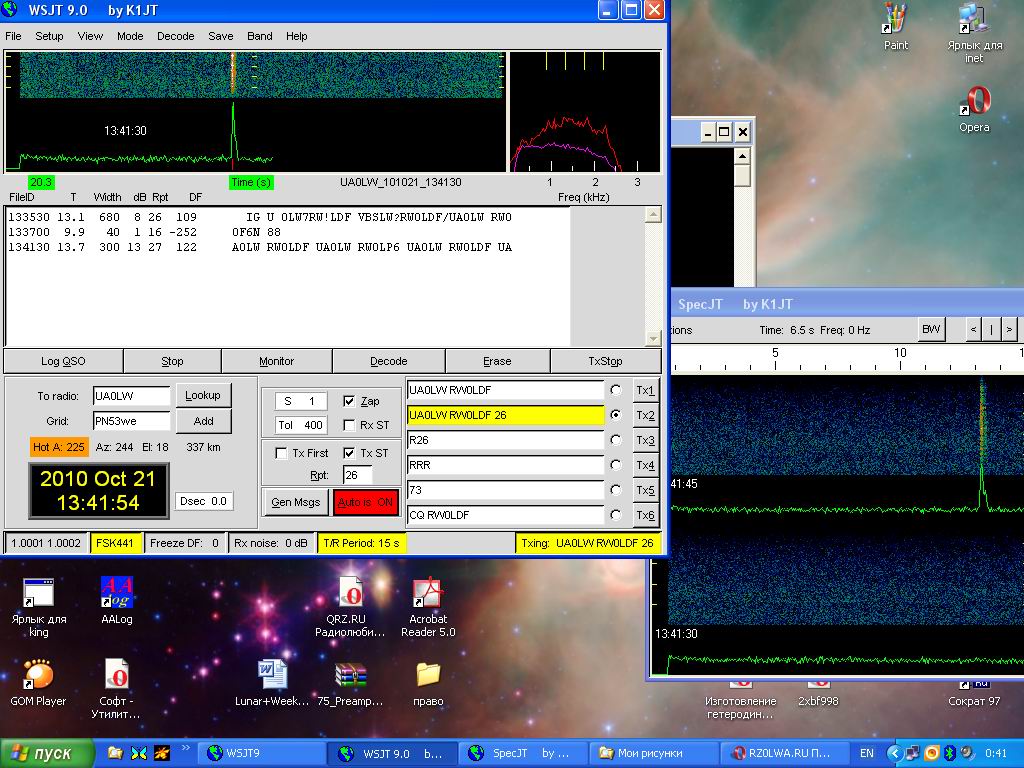Select the radio button for CQ RW0LDF message
The image size is (1024, 768).
coord(615,515)
